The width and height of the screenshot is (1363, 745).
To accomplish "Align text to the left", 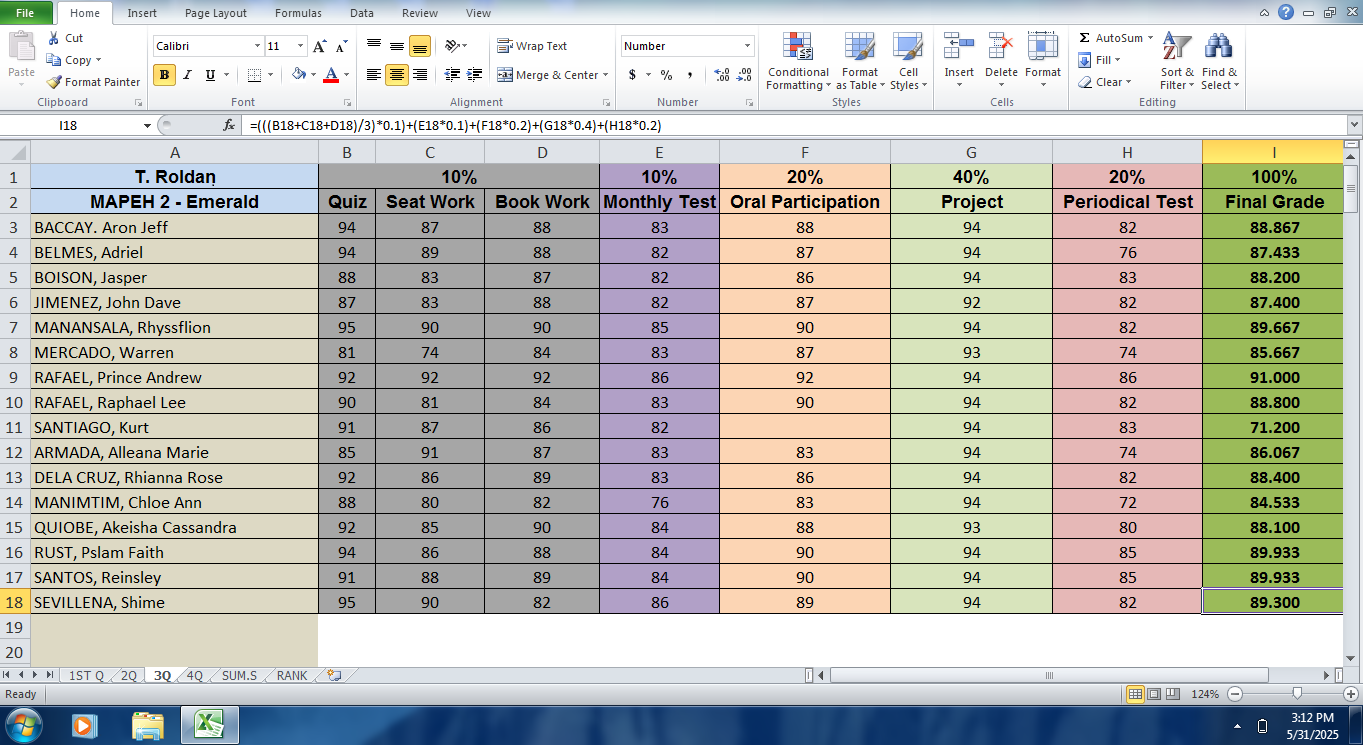I will pyautogui.click(x=374, y=75).
